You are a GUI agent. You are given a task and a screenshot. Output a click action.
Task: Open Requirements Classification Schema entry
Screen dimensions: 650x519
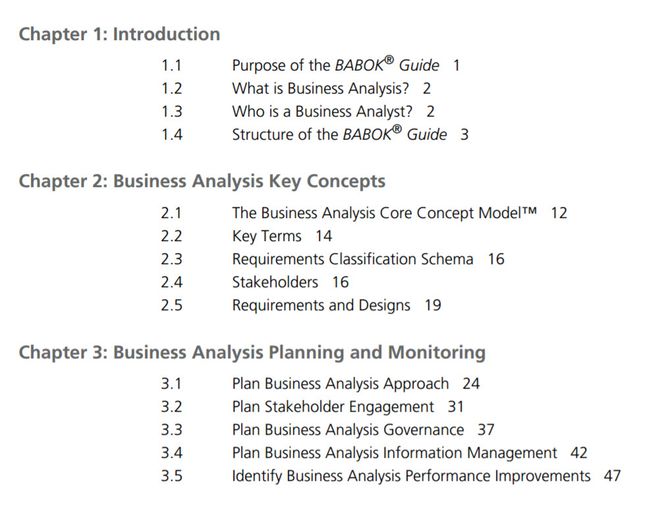(x=352, y=259)
